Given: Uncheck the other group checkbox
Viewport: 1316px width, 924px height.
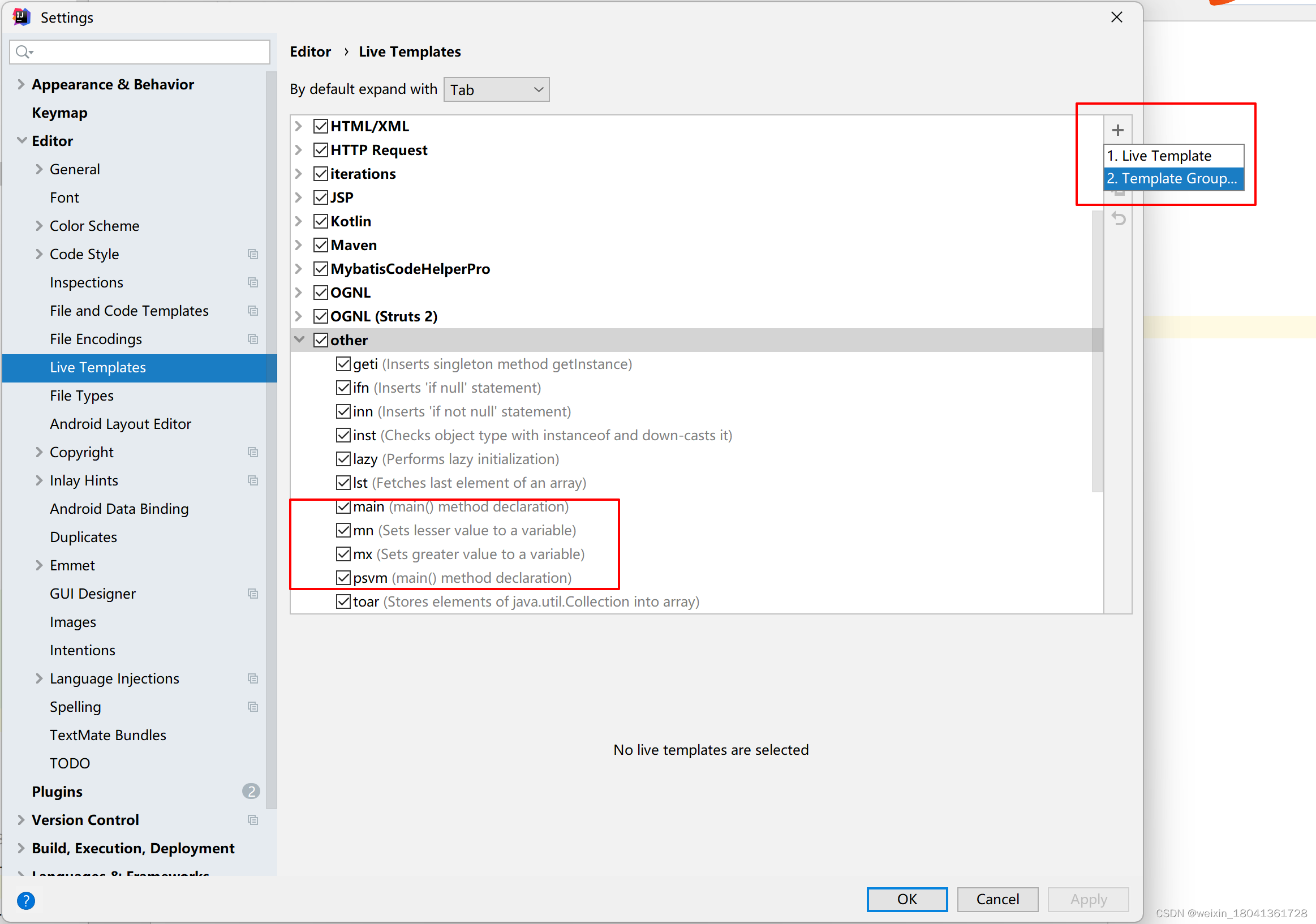Looking at the screenshot, I should click(x=320, y=340).
